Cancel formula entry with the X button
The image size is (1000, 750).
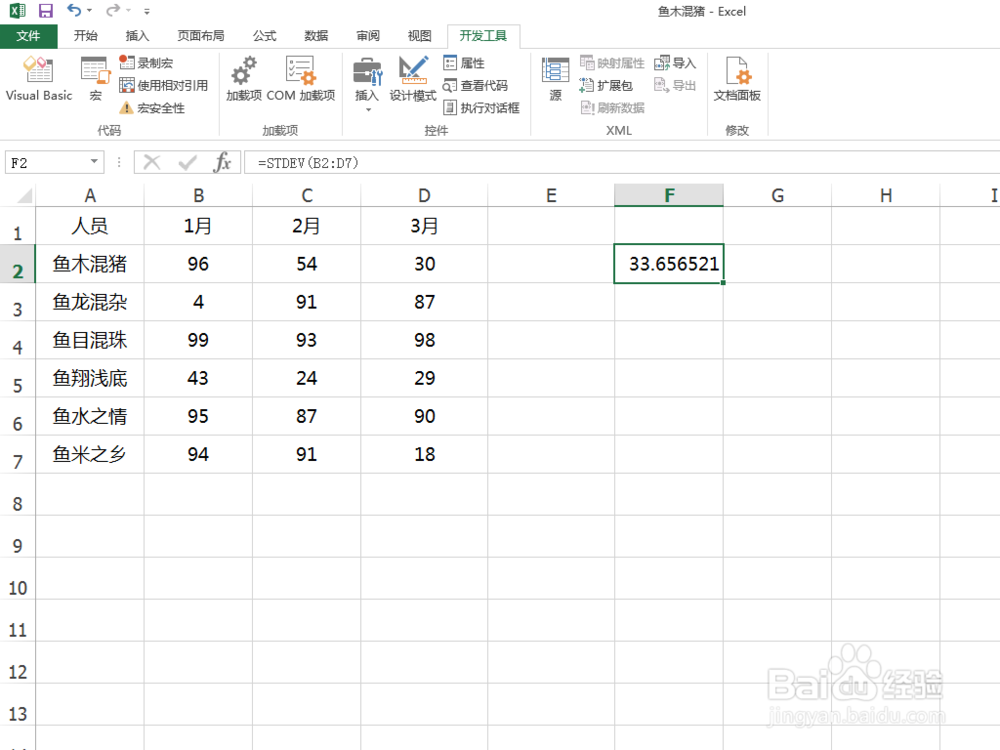pos(152,162)
